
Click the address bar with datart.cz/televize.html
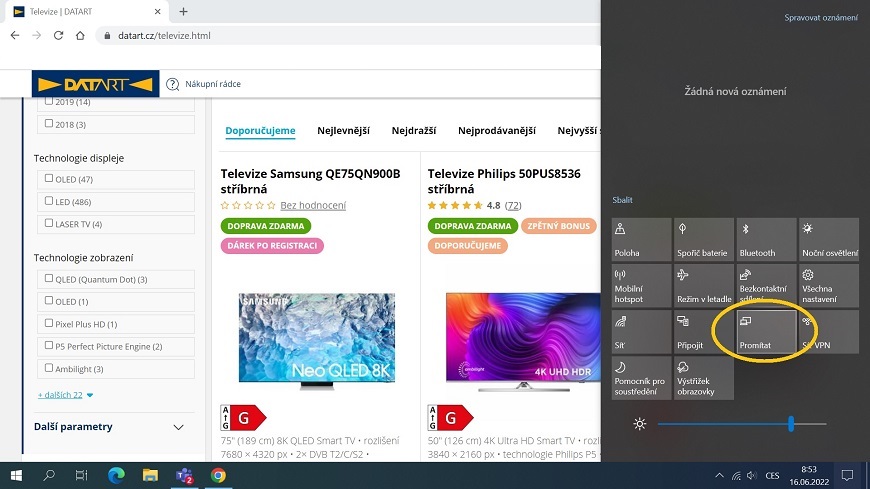347,36
